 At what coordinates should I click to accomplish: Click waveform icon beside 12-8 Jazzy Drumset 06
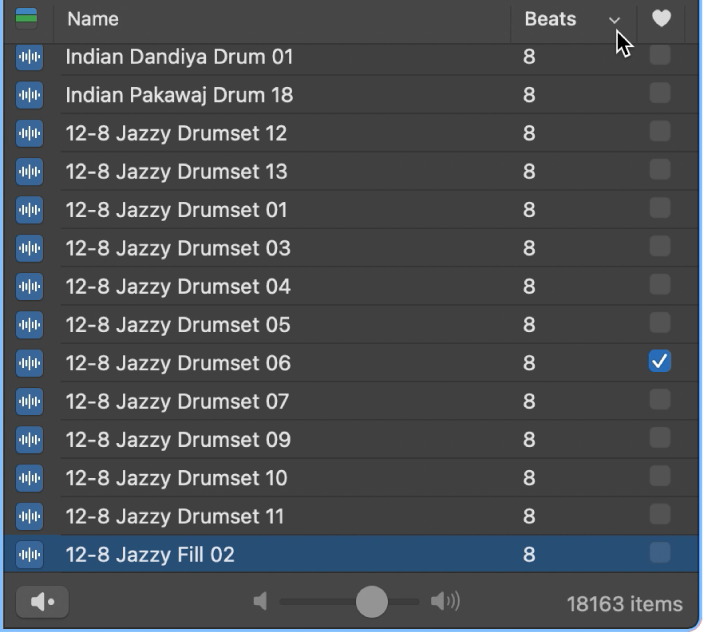tap(29, 363)
